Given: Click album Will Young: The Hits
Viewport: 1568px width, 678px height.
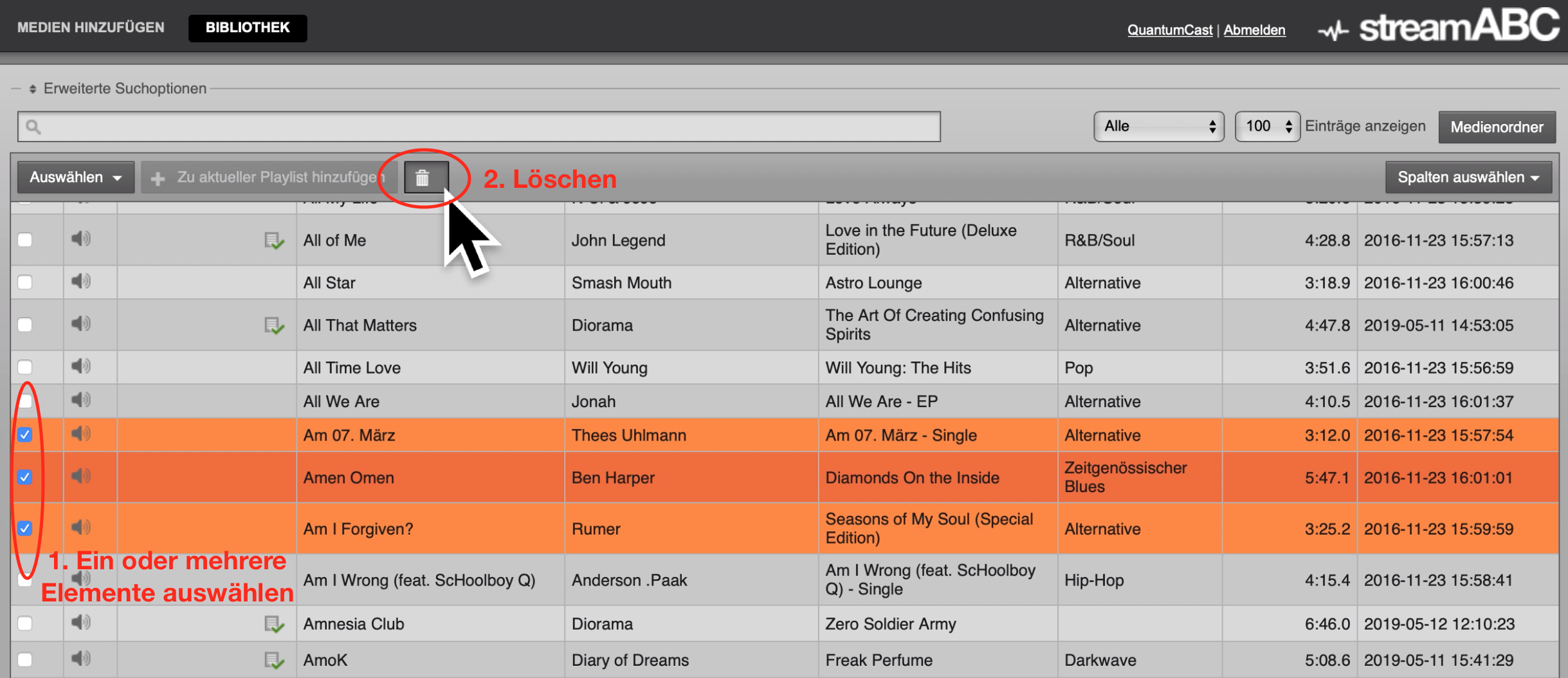Looking at the screenshot, I should click(898, 368).
